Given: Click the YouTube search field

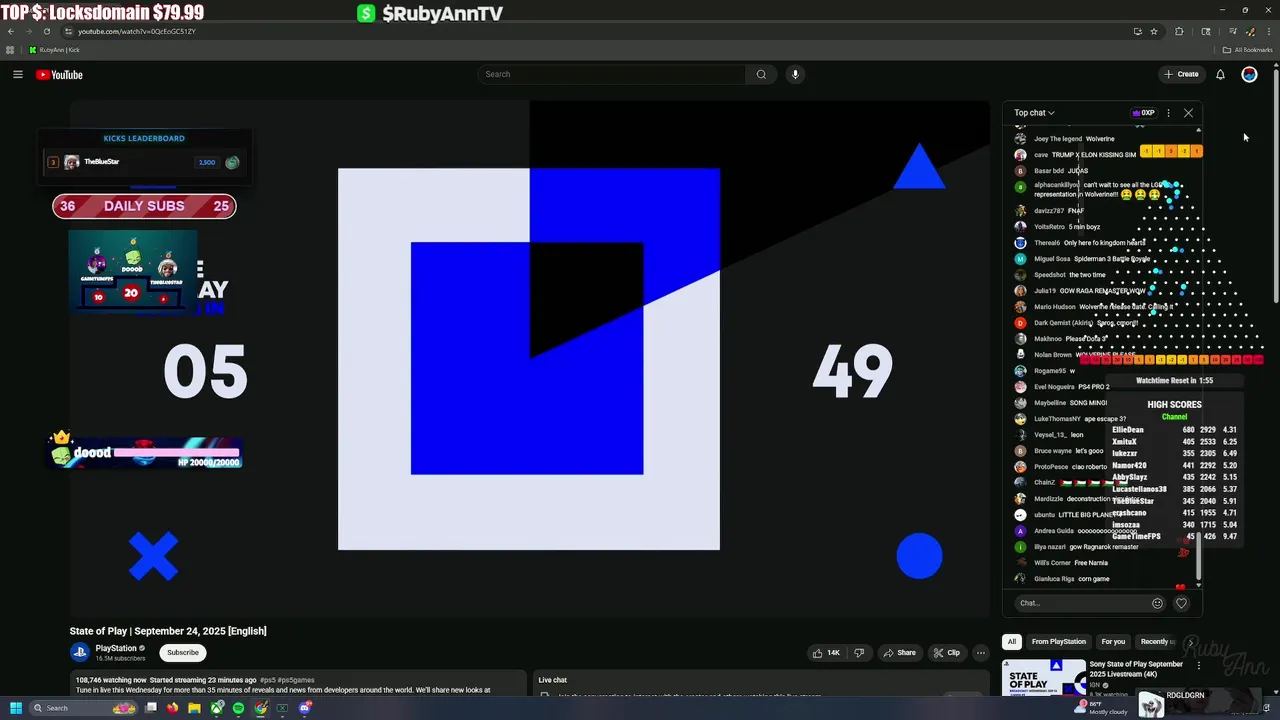Looking at the screenshot, I should tap(611, 74).
